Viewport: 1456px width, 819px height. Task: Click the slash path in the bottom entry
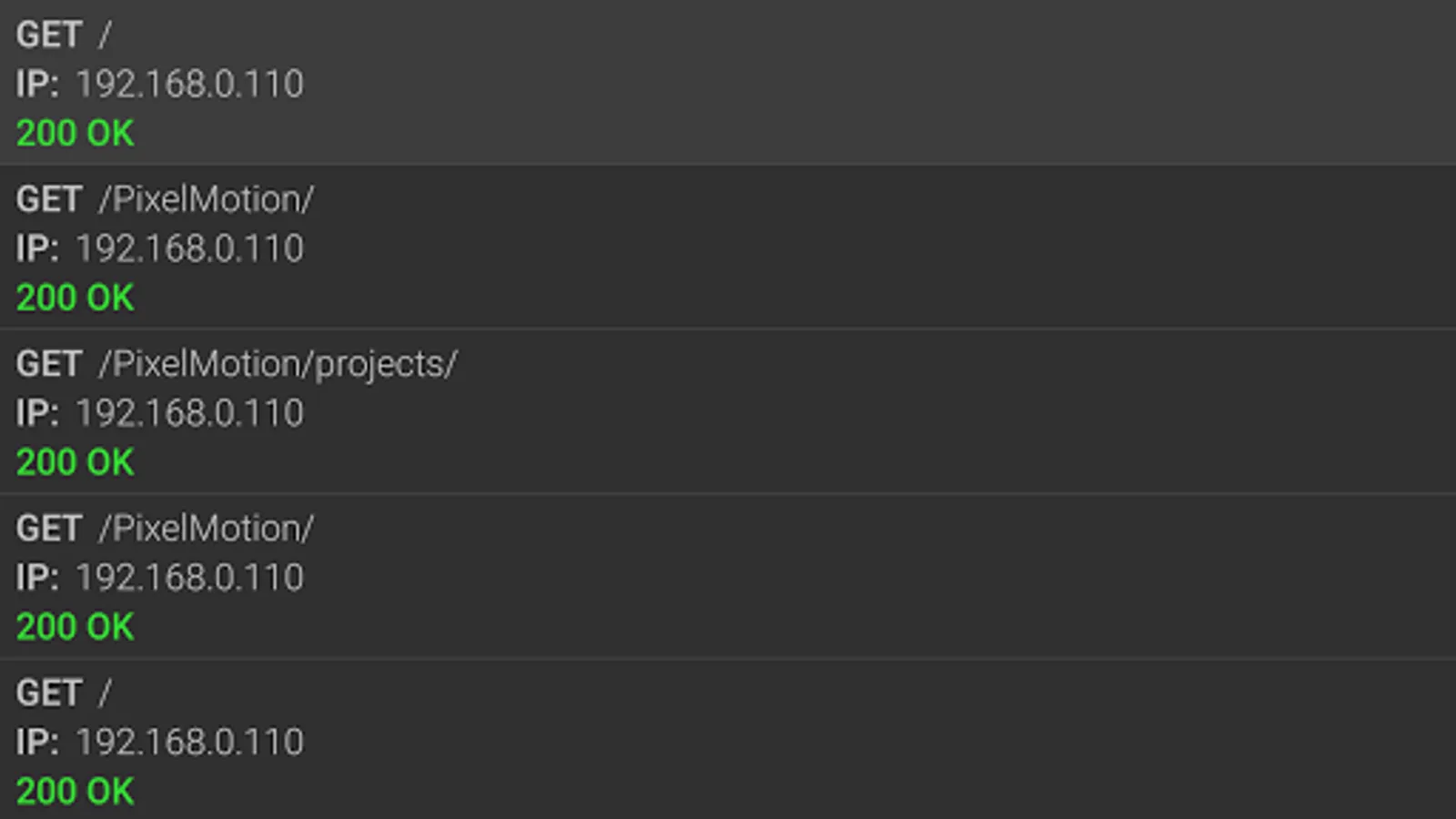coord(106,693)
